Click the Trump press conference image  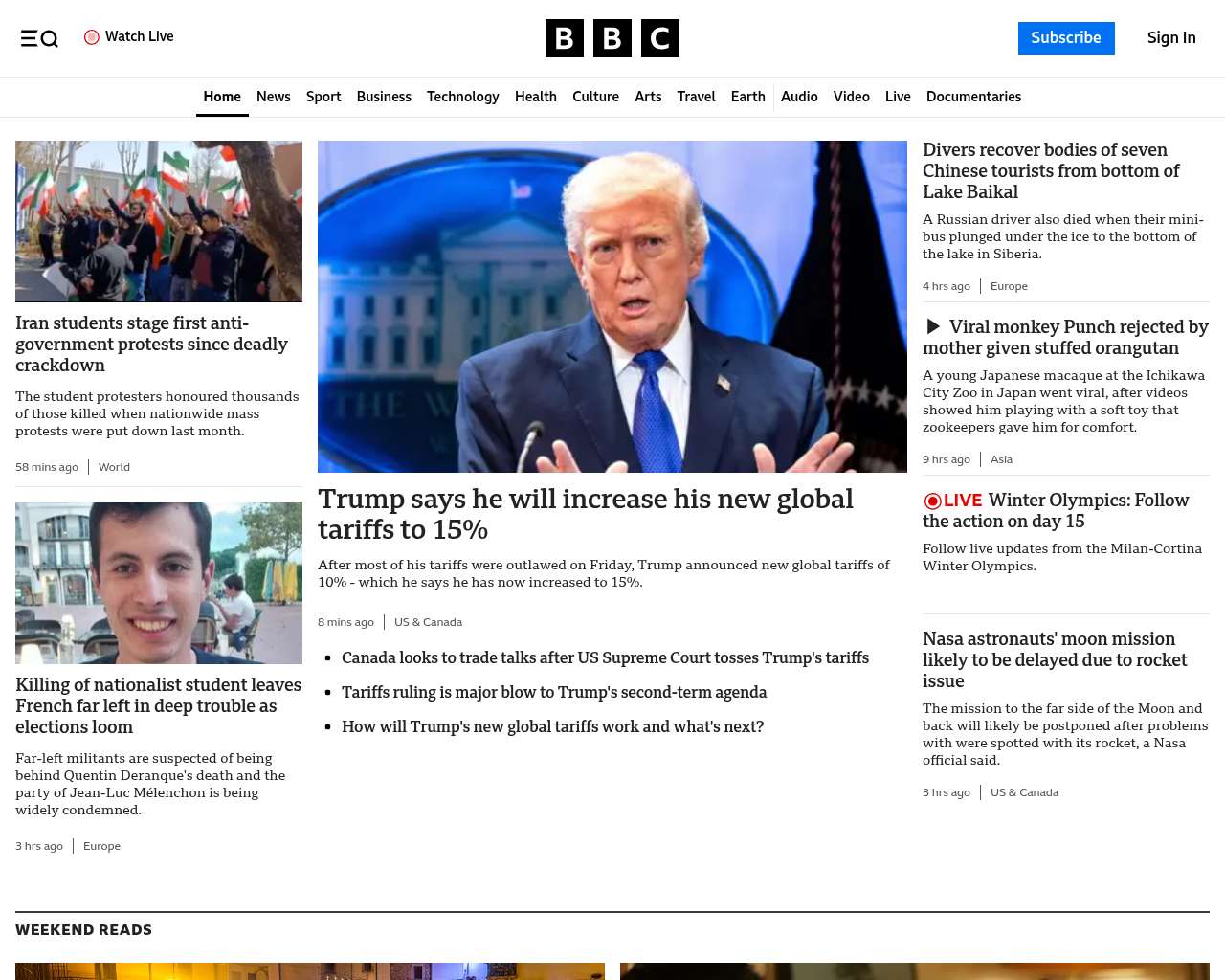tap(612, 306)
